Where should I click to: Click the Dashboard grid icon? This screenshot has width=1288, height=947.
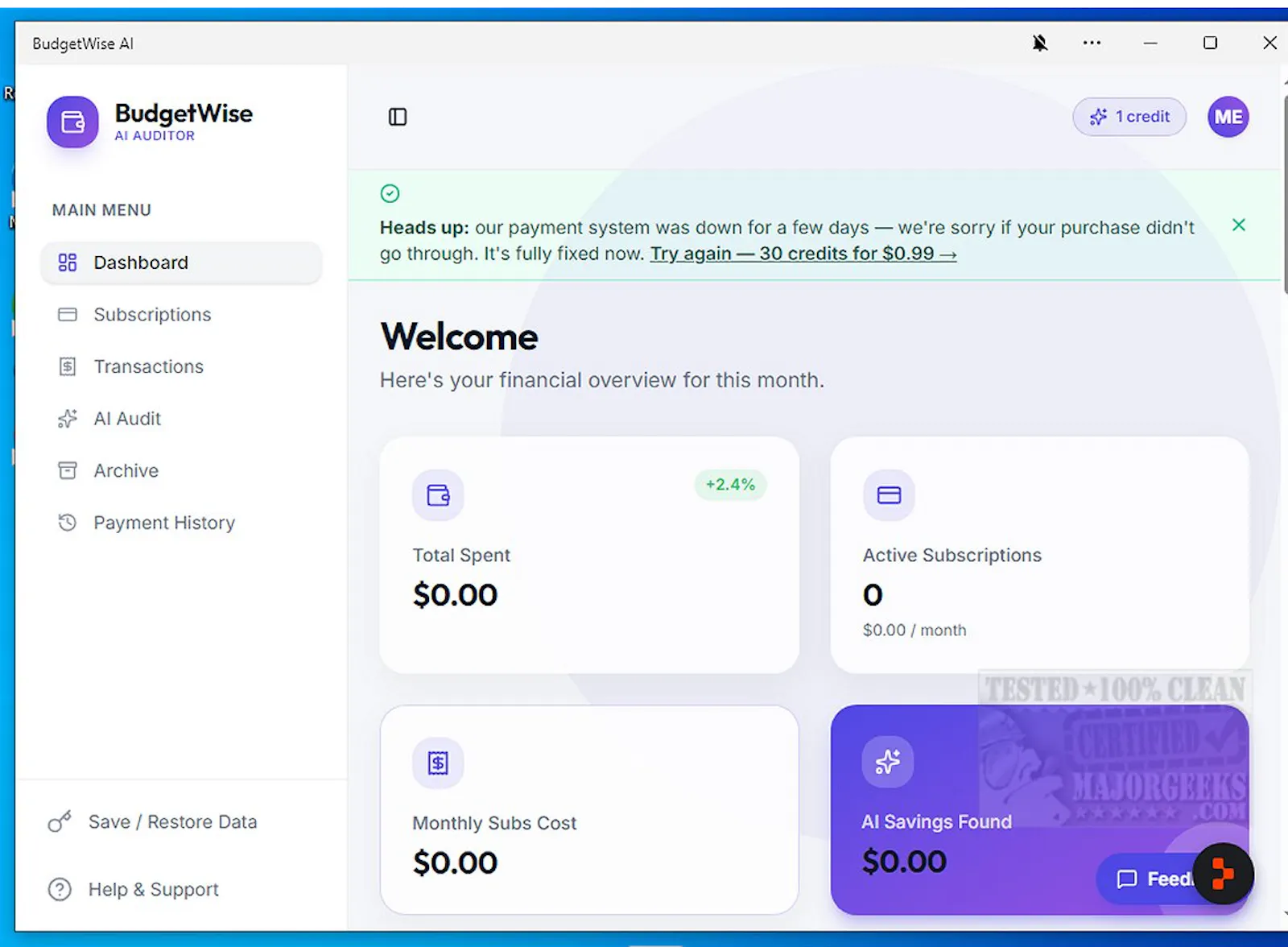pos(68,263)
